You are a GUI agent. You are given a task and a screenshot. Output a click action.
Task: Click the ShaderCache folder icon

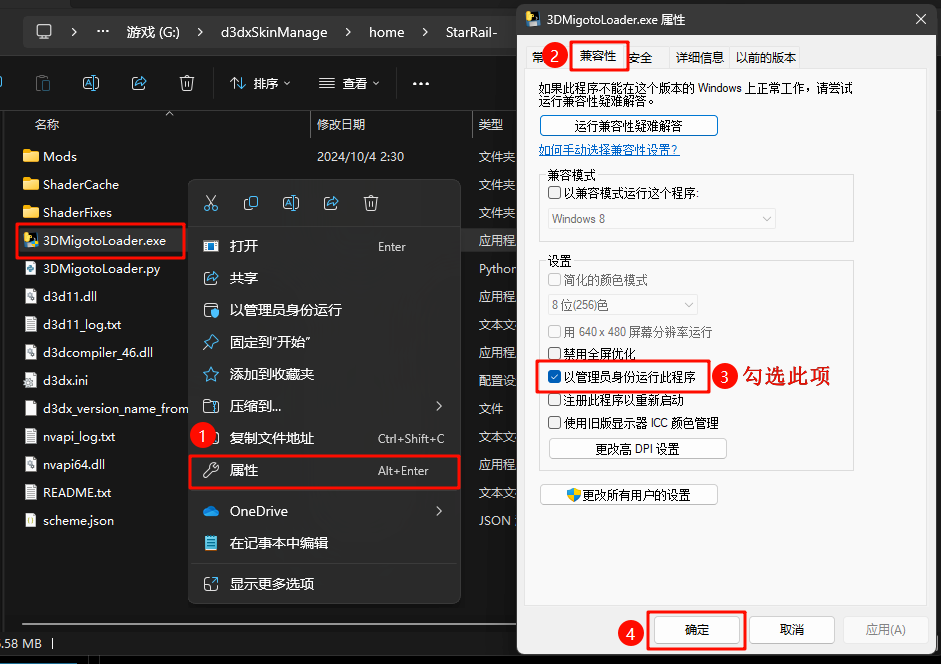click(31, 184)
